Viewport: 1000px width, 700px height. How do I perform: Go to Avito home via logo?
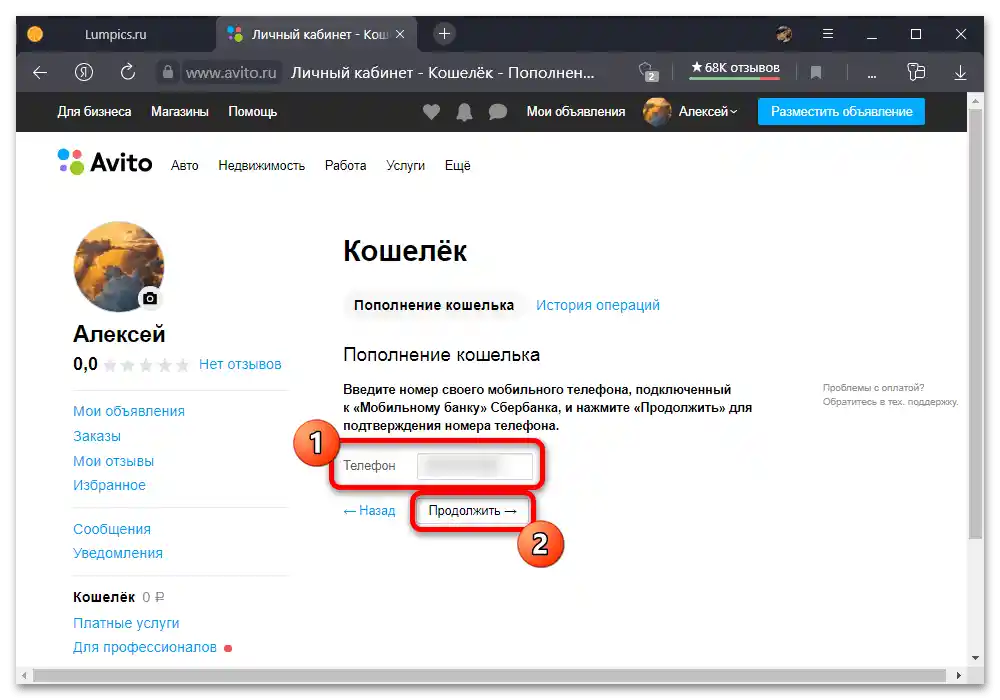[x=105, y=162]
